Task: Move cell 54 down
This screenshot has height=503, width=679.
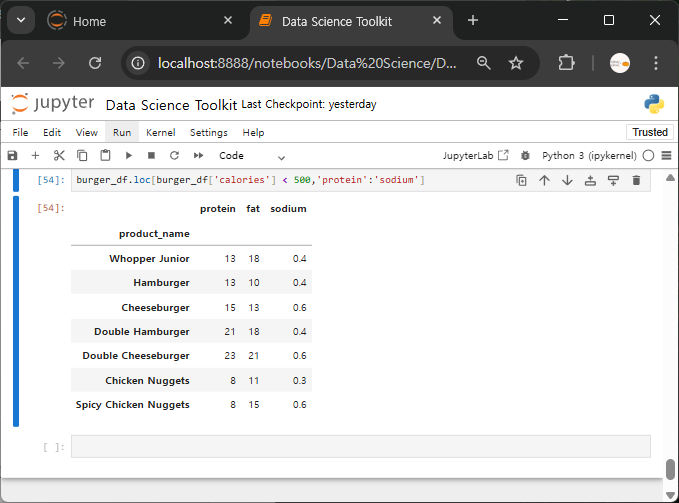Action: (567, 180)
